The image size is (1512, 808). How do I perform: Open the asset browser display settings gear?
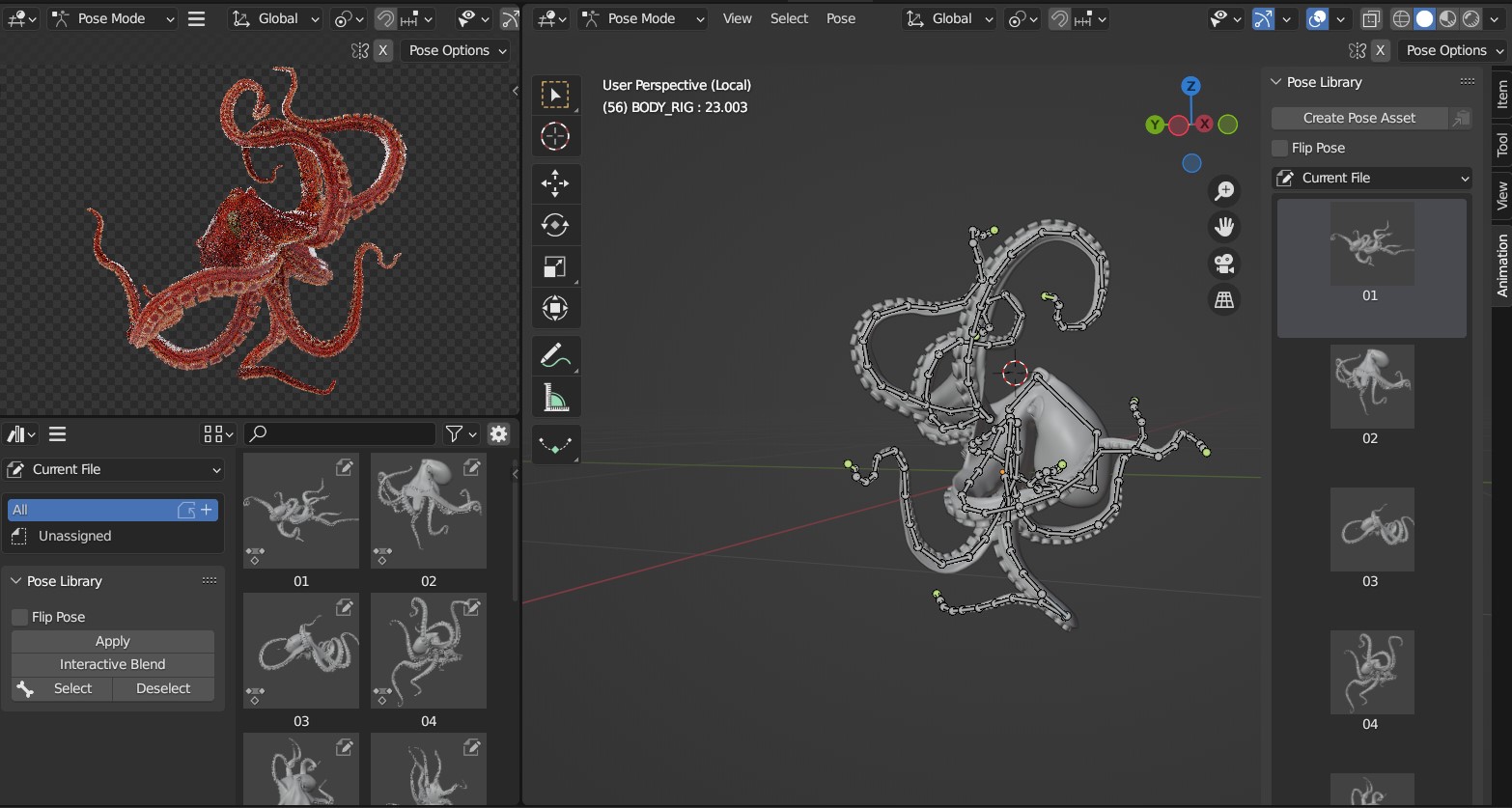coord(498,434)
